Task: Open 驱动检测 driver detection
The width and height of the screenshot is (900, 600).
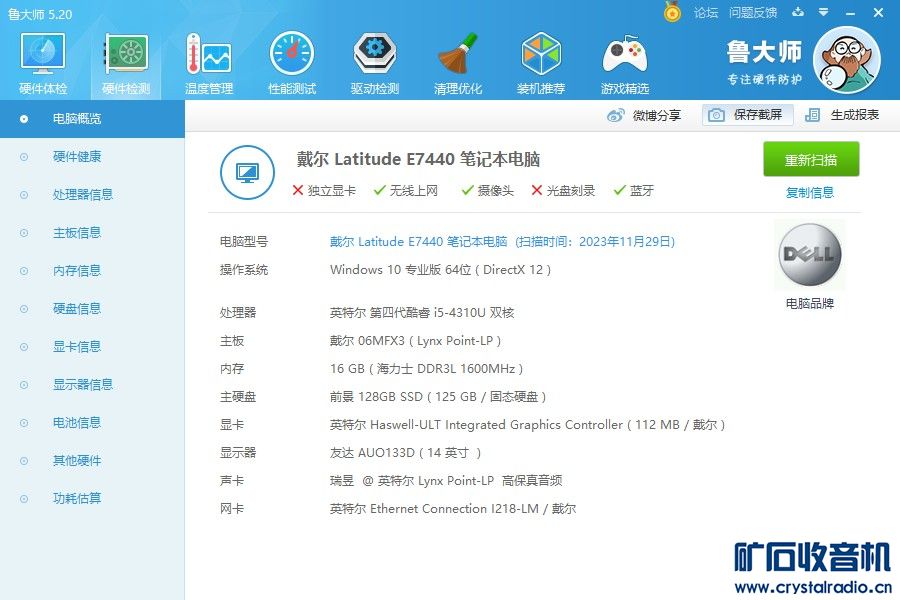Action: click(x=374, y=64)
